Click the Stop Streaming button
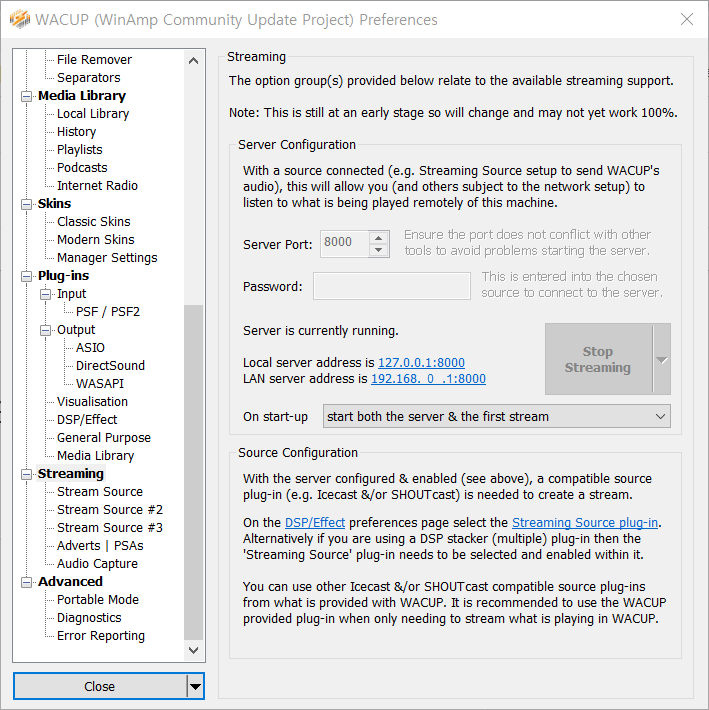 tap(599, 360)
